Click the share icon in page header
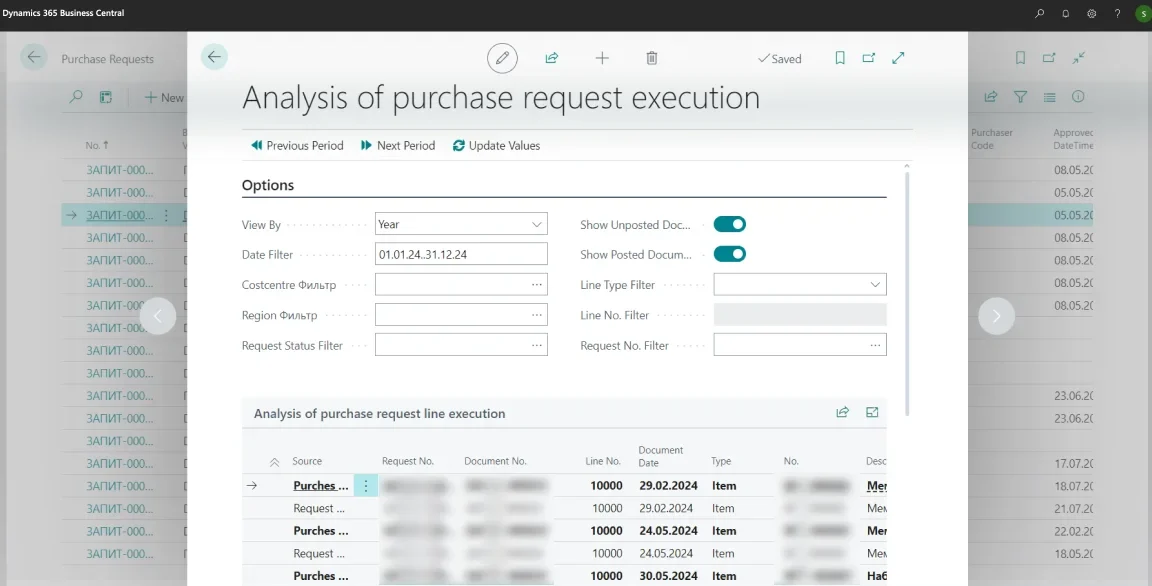Image resolution: width=1152 pixels, height=586 pixels. click(551, 58)
